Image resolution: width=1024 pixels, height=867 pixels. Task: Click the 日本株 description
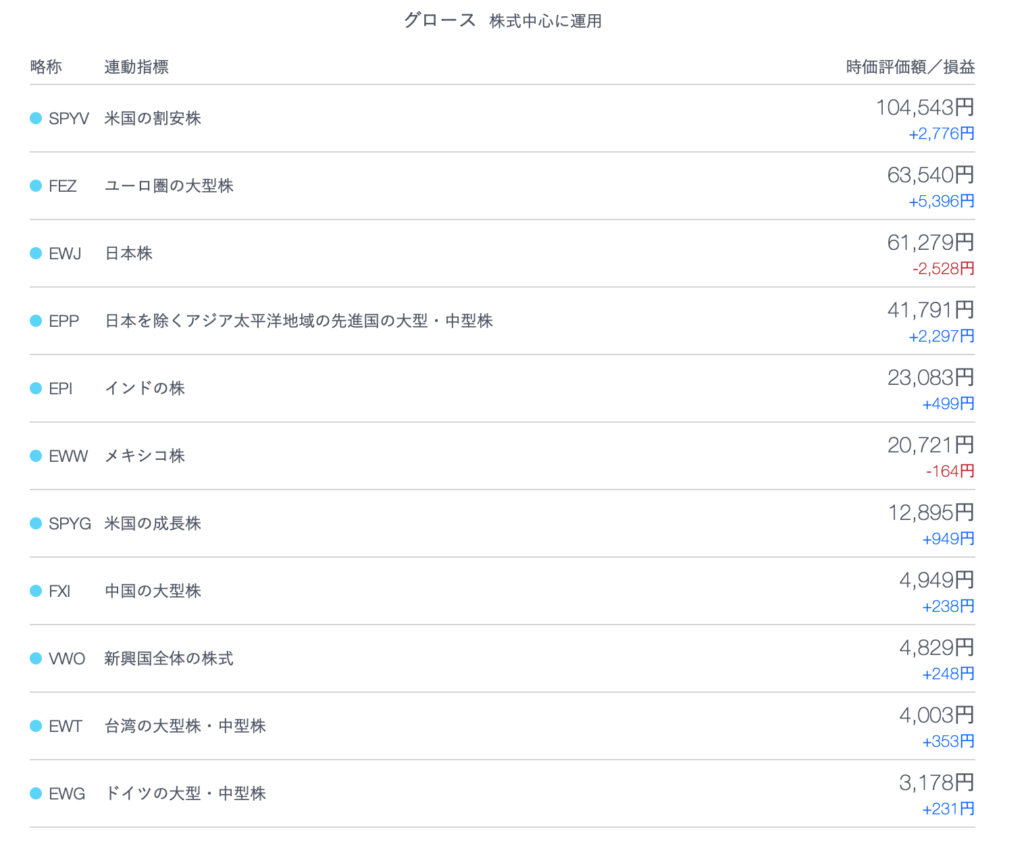point(129,253)
